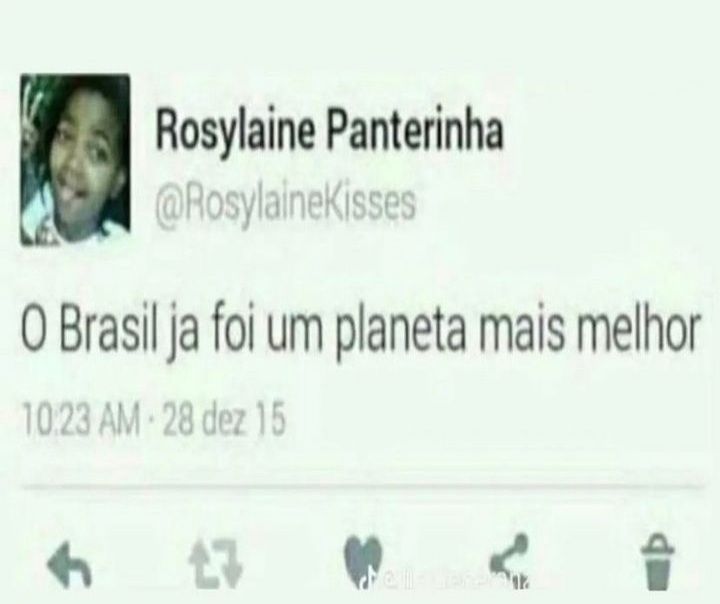Open Rosylaine Panterinha's profile picture
This screenshot has height=604, width=720.
(75, 160)
